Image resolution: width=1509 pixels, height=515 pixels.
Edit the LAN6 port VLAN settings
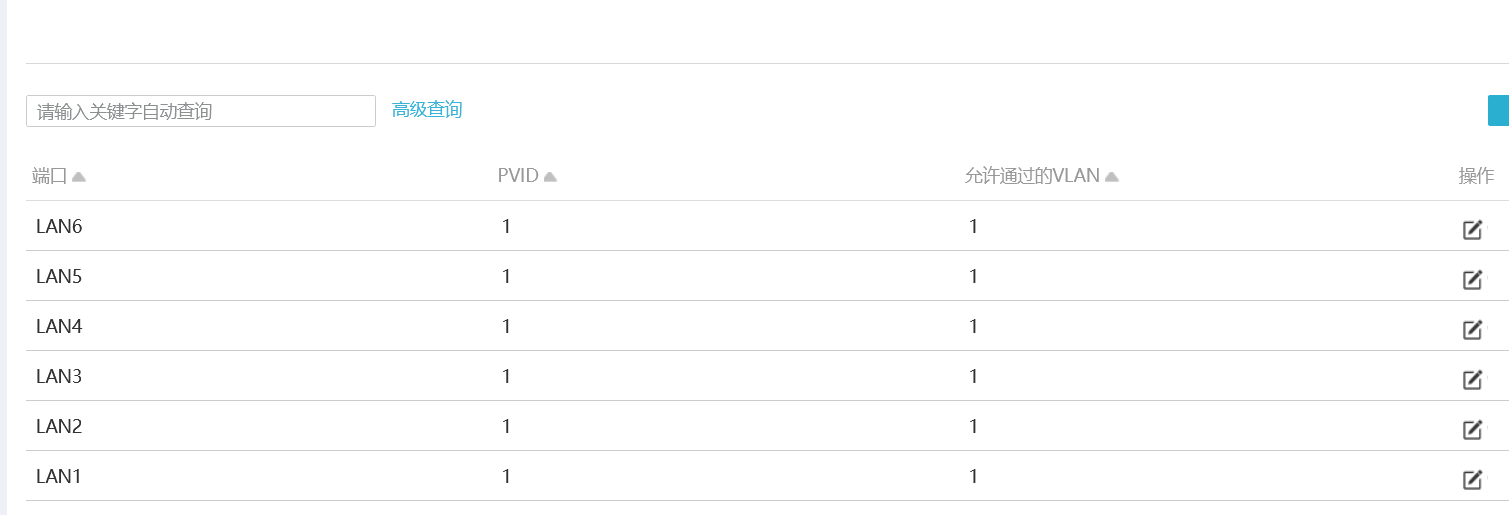coord(1472,230)
